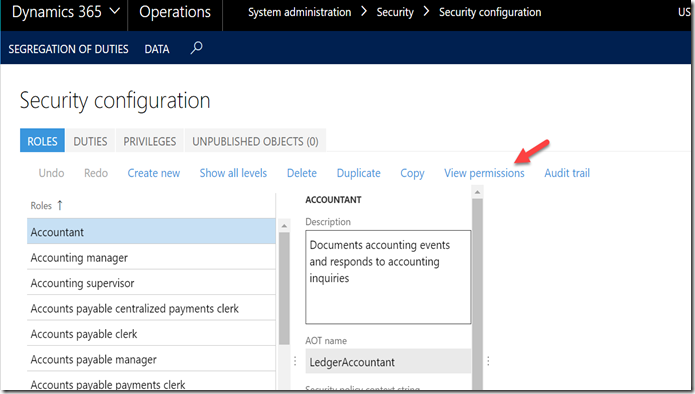695x394 pixels.
Task: Go to Security breadcrumb link
Action: point(395,12)
